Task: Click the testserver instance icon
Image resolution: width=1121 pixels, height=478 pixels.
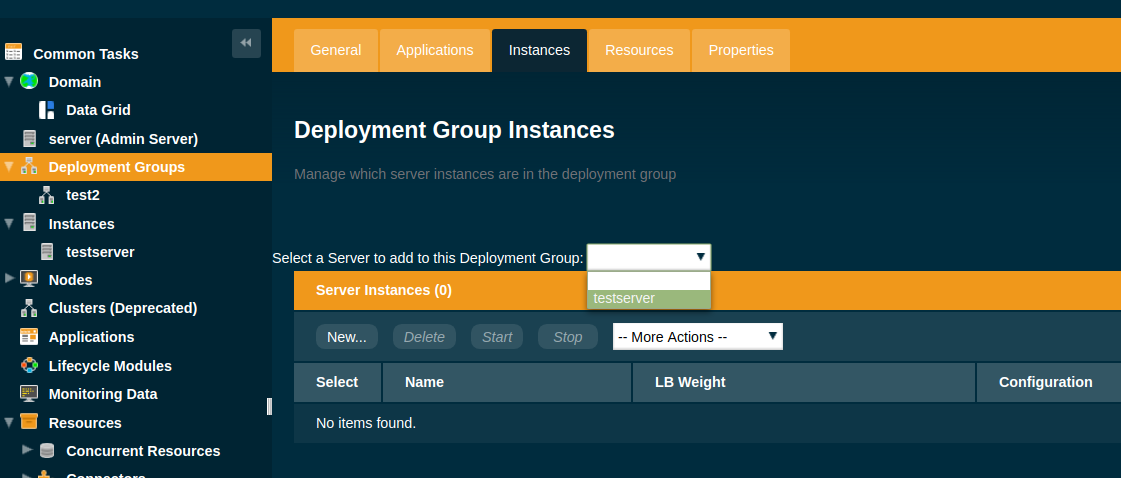Action: click(x=46, y=252)
